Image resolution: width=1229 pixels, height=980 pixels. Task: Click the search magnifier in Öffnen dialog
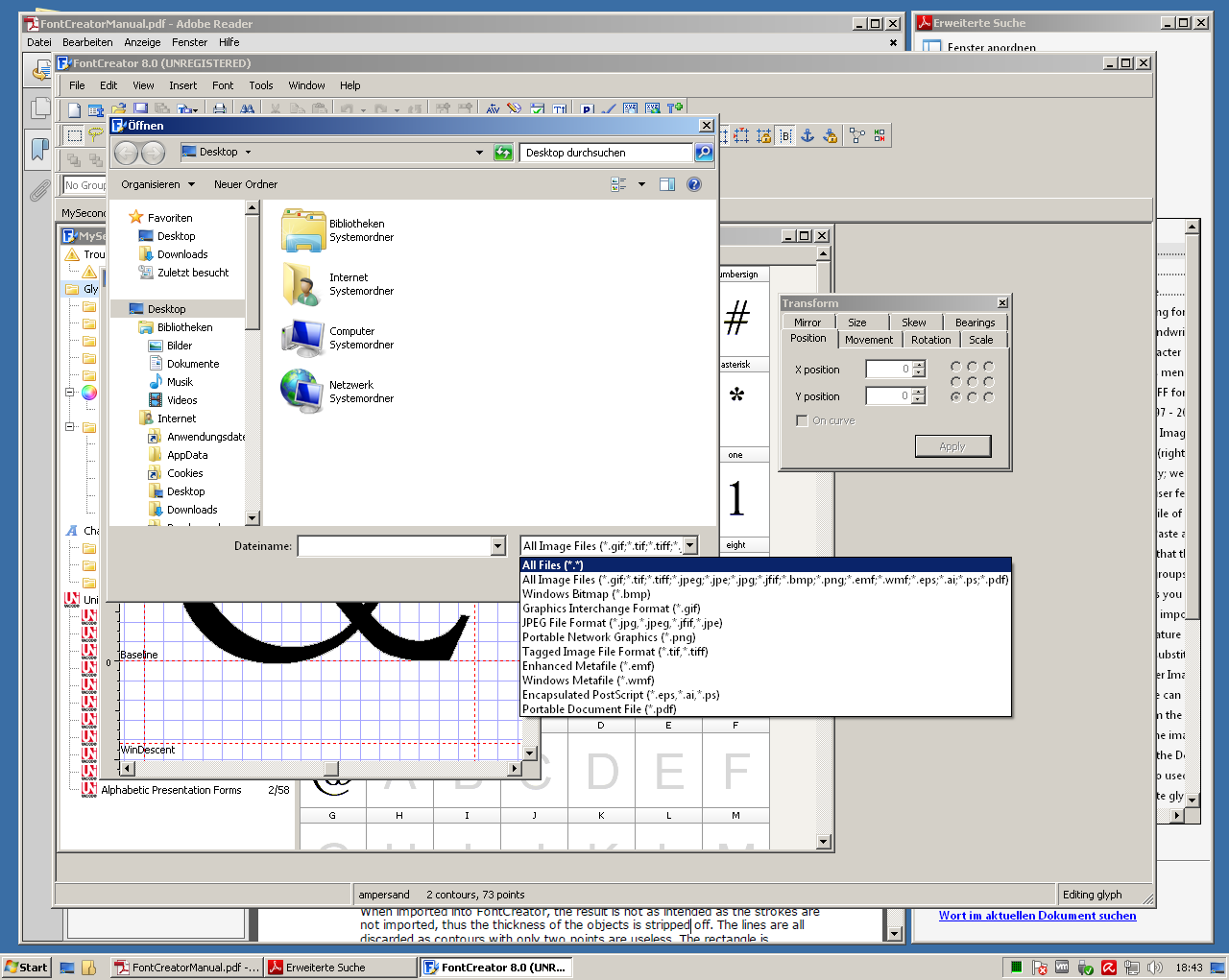point(704,153)
